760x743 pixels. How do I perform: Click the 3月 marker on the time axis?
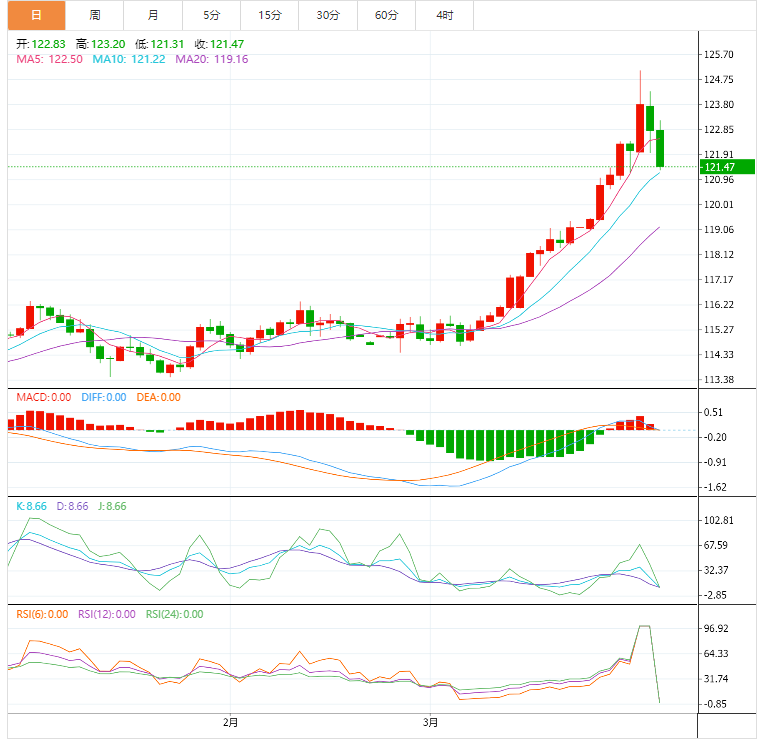point(429,721)
